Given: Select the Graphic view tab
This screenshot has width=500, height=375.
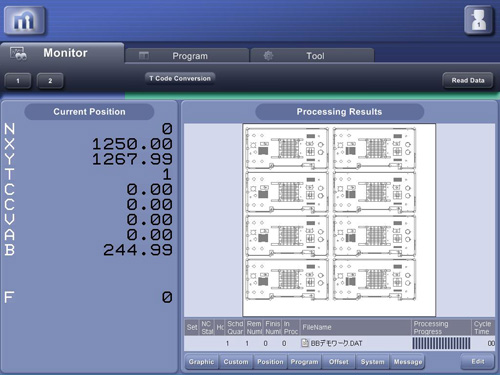Looking at the screenshot, I should click(201, 362).
